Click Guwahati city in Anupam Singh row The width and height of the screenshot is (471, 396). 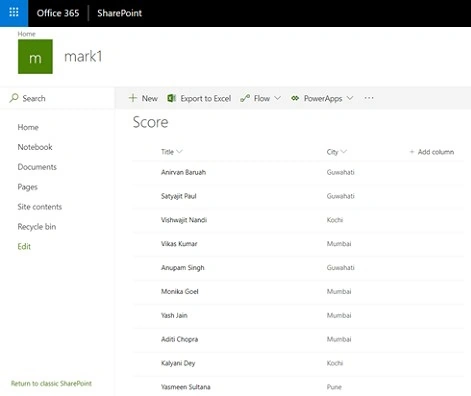point(340,268)
